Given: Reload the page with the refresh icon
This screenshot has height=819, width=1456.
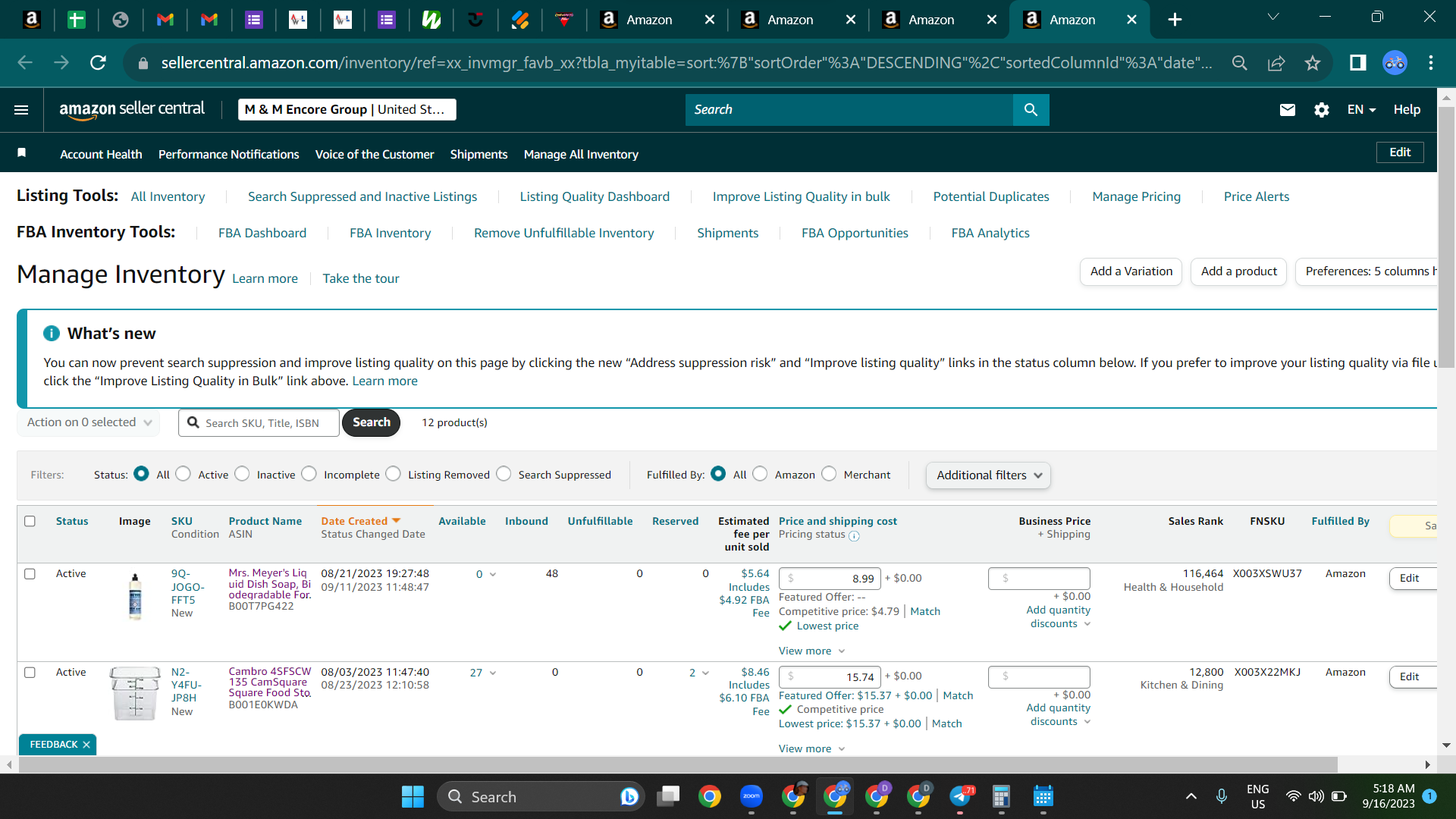Looking at the screenshot, I should pyautogui.click(x=98, y=63).
